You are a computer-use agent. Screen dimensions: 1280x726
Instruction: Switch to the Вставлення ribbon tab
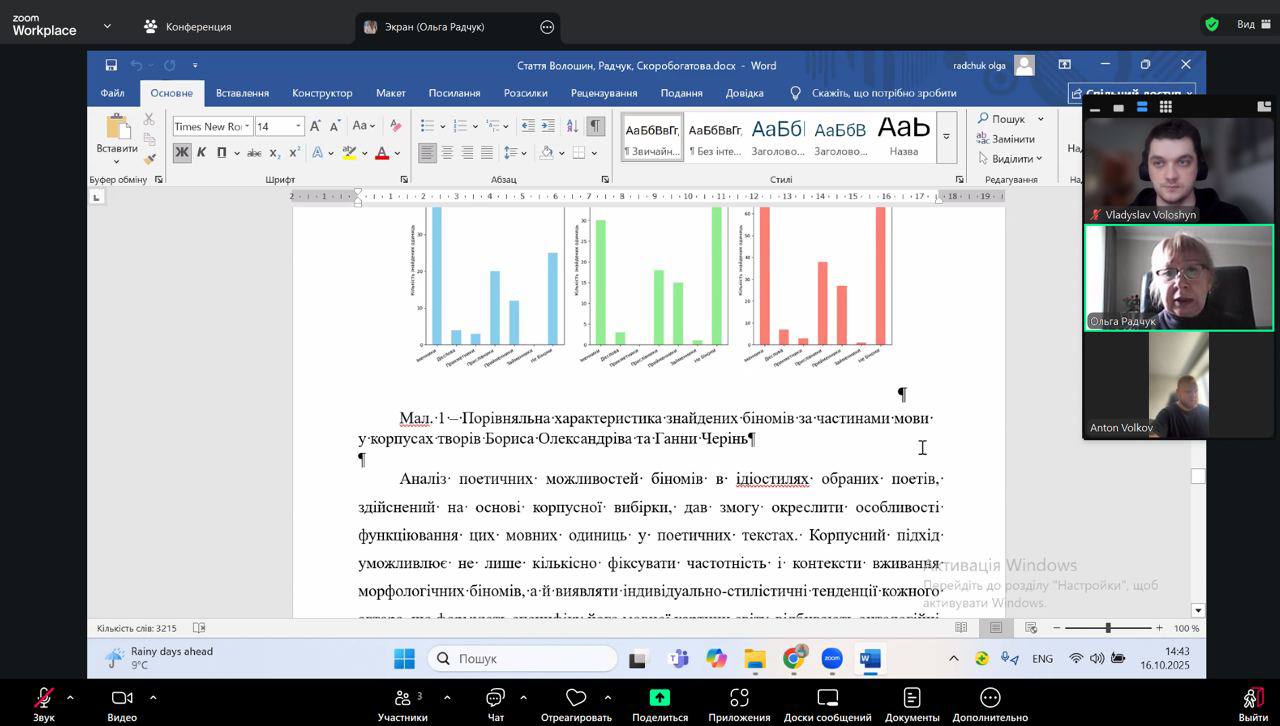(242, 93)
